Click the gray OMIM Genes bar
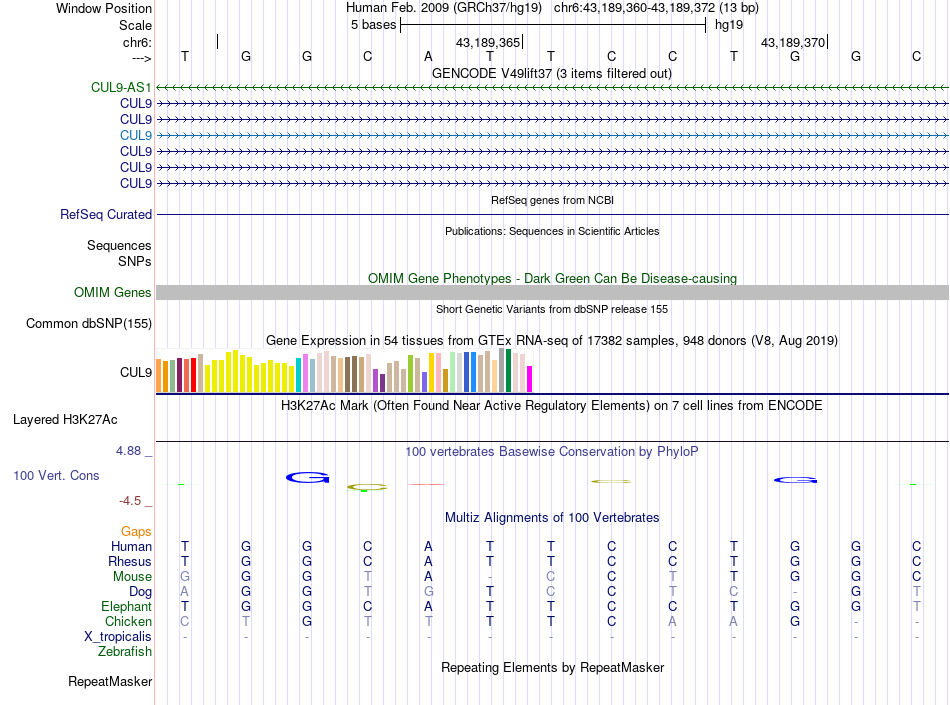The height and width of the screenshot is (705, 950). click(552, 293)
